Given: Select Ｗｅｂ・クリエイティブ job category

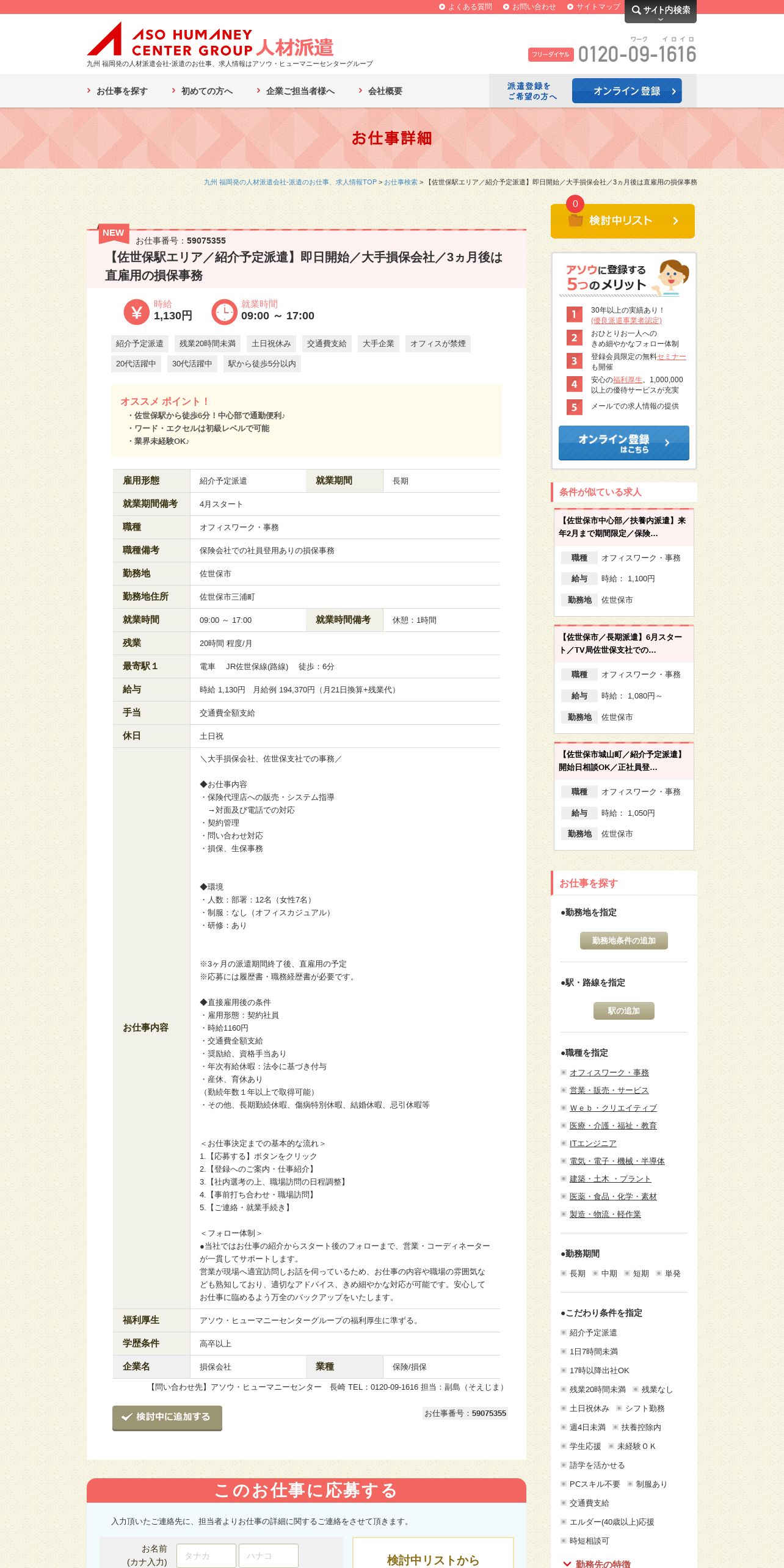Looking at the screenshot, I should click(x=613, y=1108).
